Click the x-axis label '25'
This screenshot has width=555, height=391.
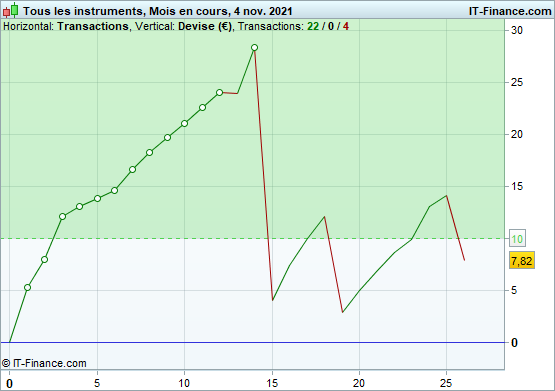[446, 383]
